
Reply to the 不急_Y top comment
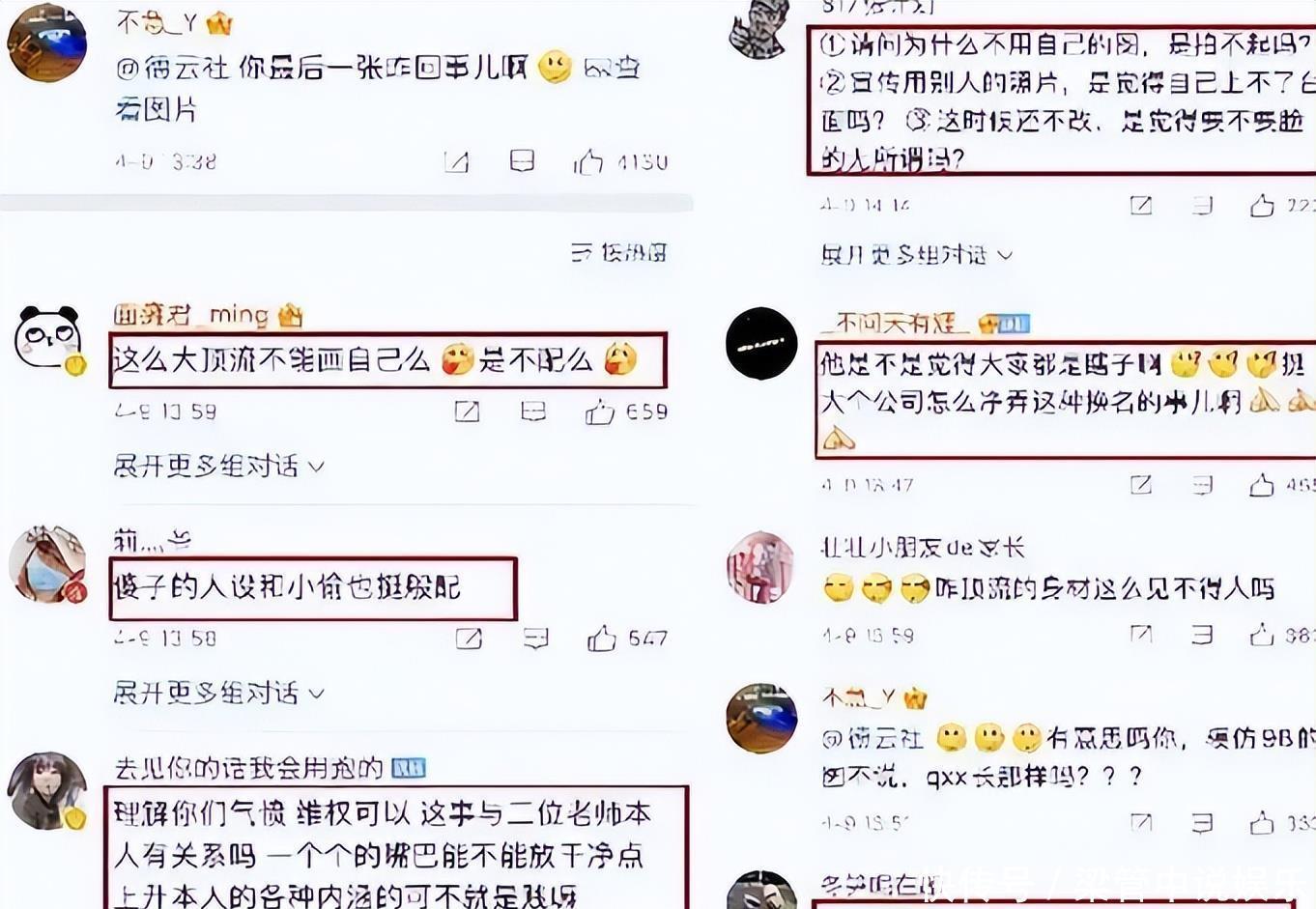[522, 160]
